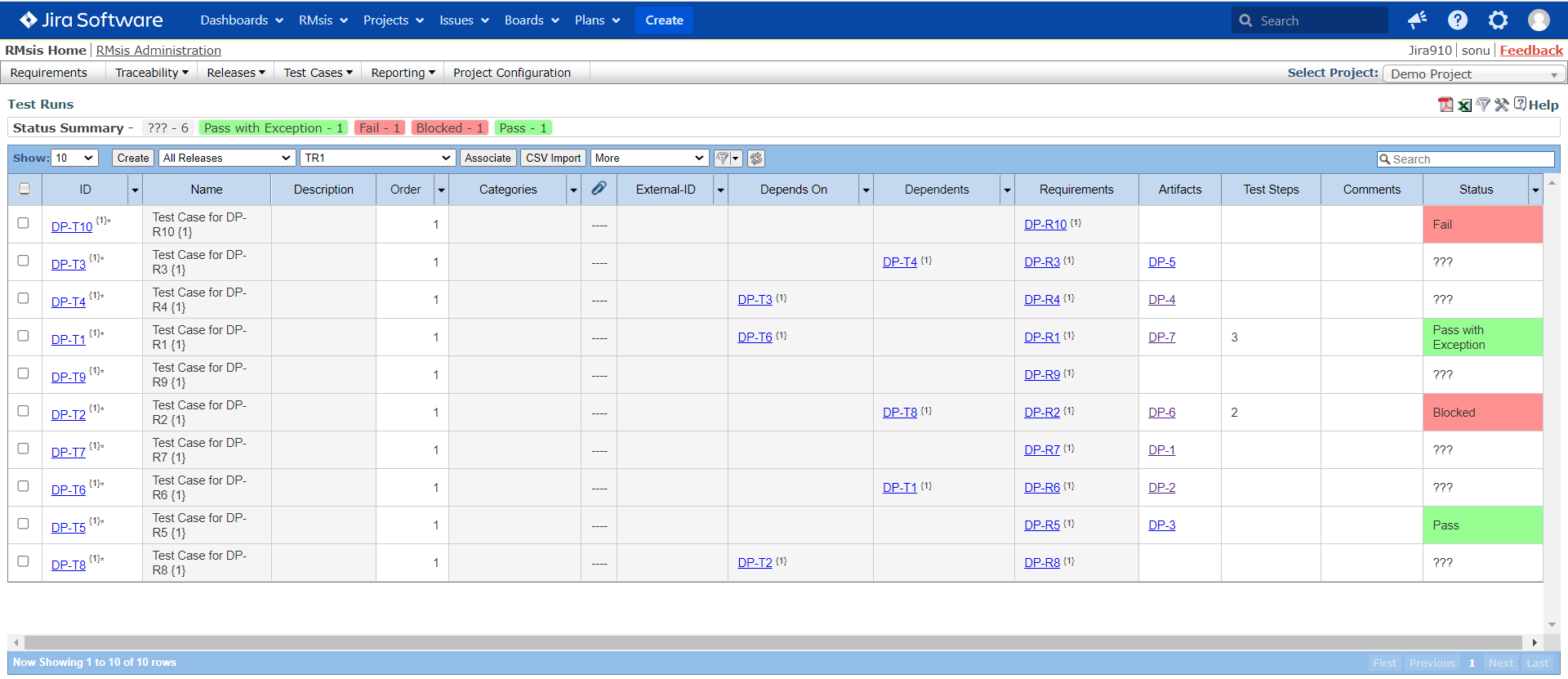Click the magnifier icon in Jira search
This screenshot has width=1568, height=679.
tap(1245, 21)
